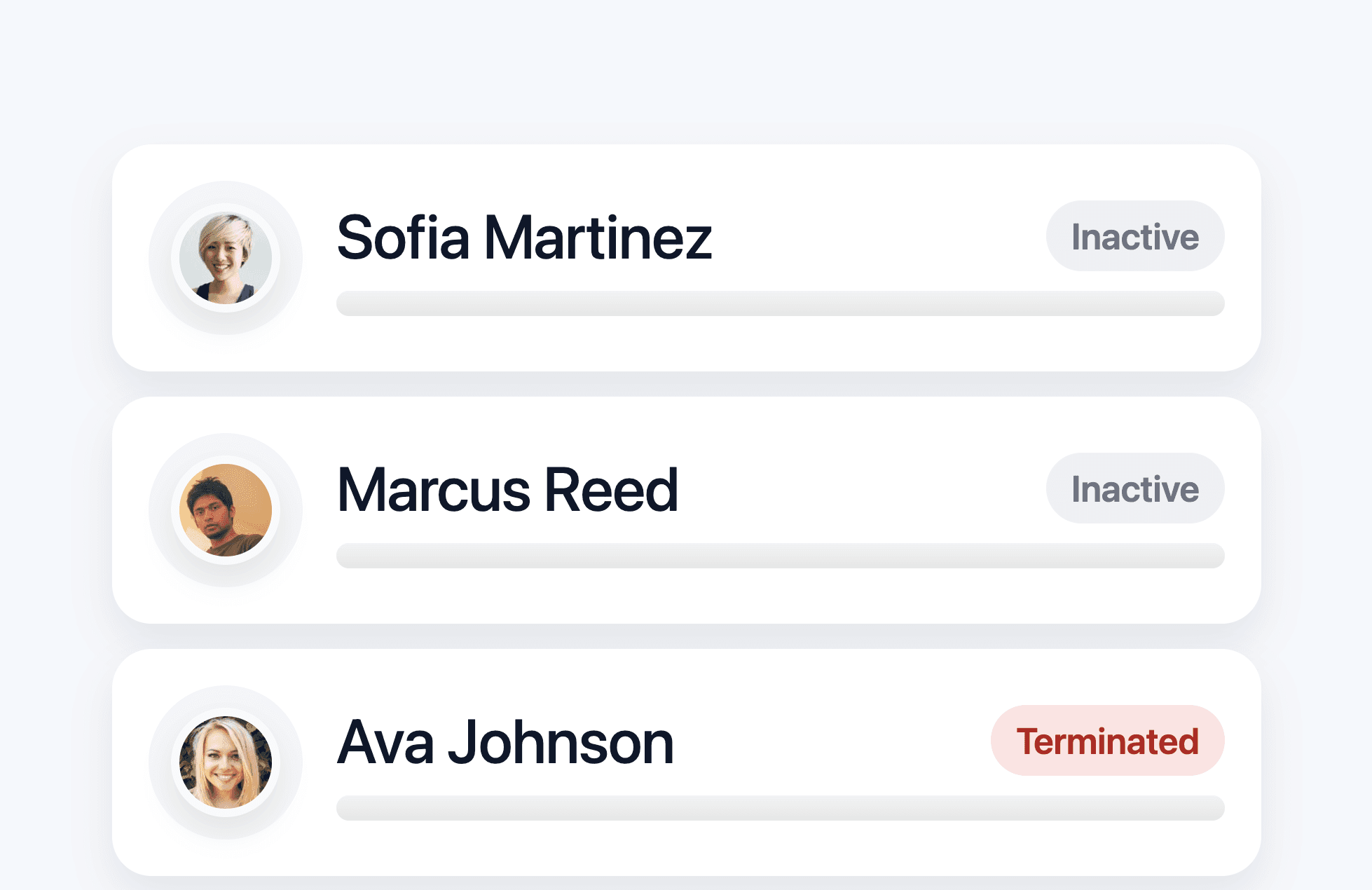Click the first name "Sofia"
Screen dimensions: 1372x890
pos(403,238)
